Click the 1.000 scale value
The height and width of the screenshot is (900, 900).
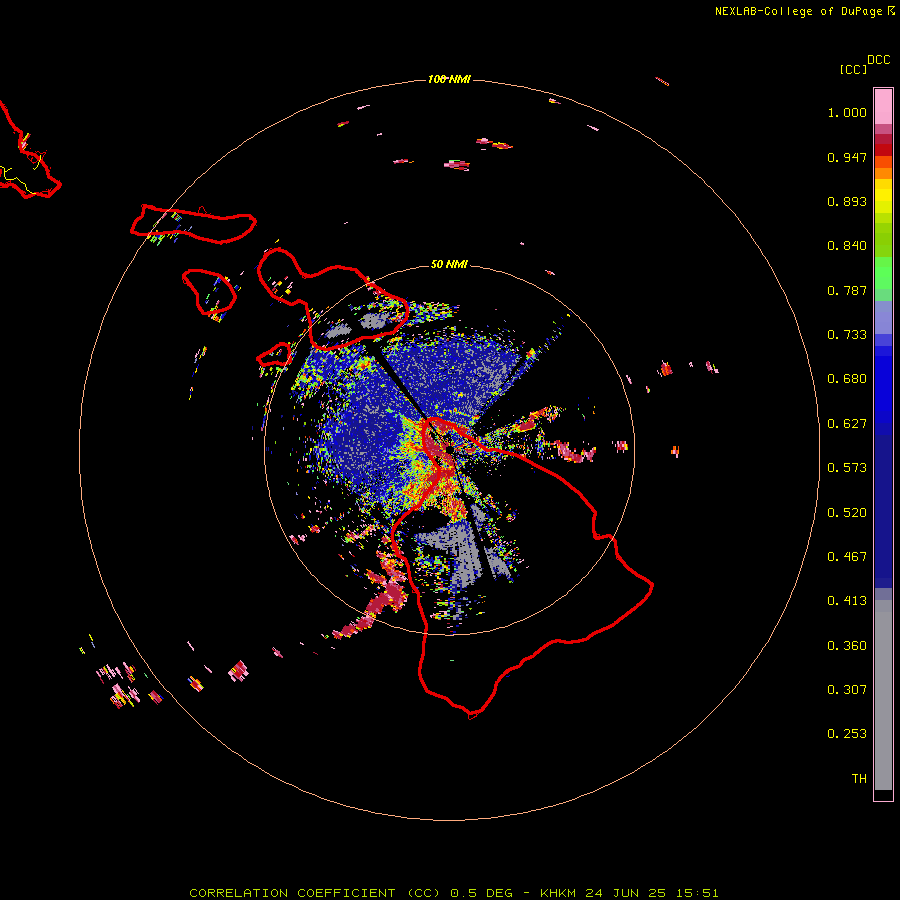847,112
